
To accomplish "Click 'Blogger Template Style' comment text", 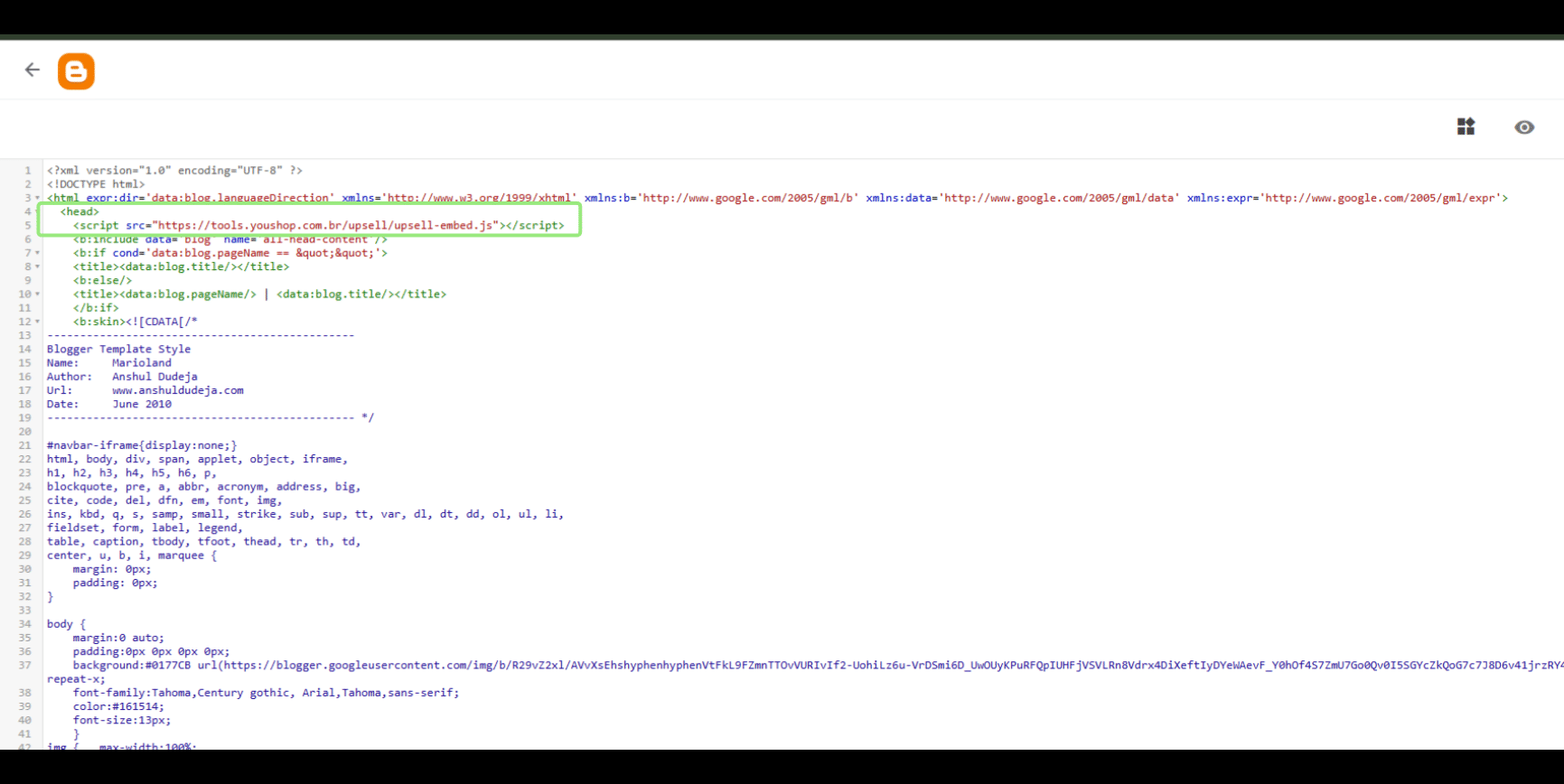I will [x=118, y=349].
